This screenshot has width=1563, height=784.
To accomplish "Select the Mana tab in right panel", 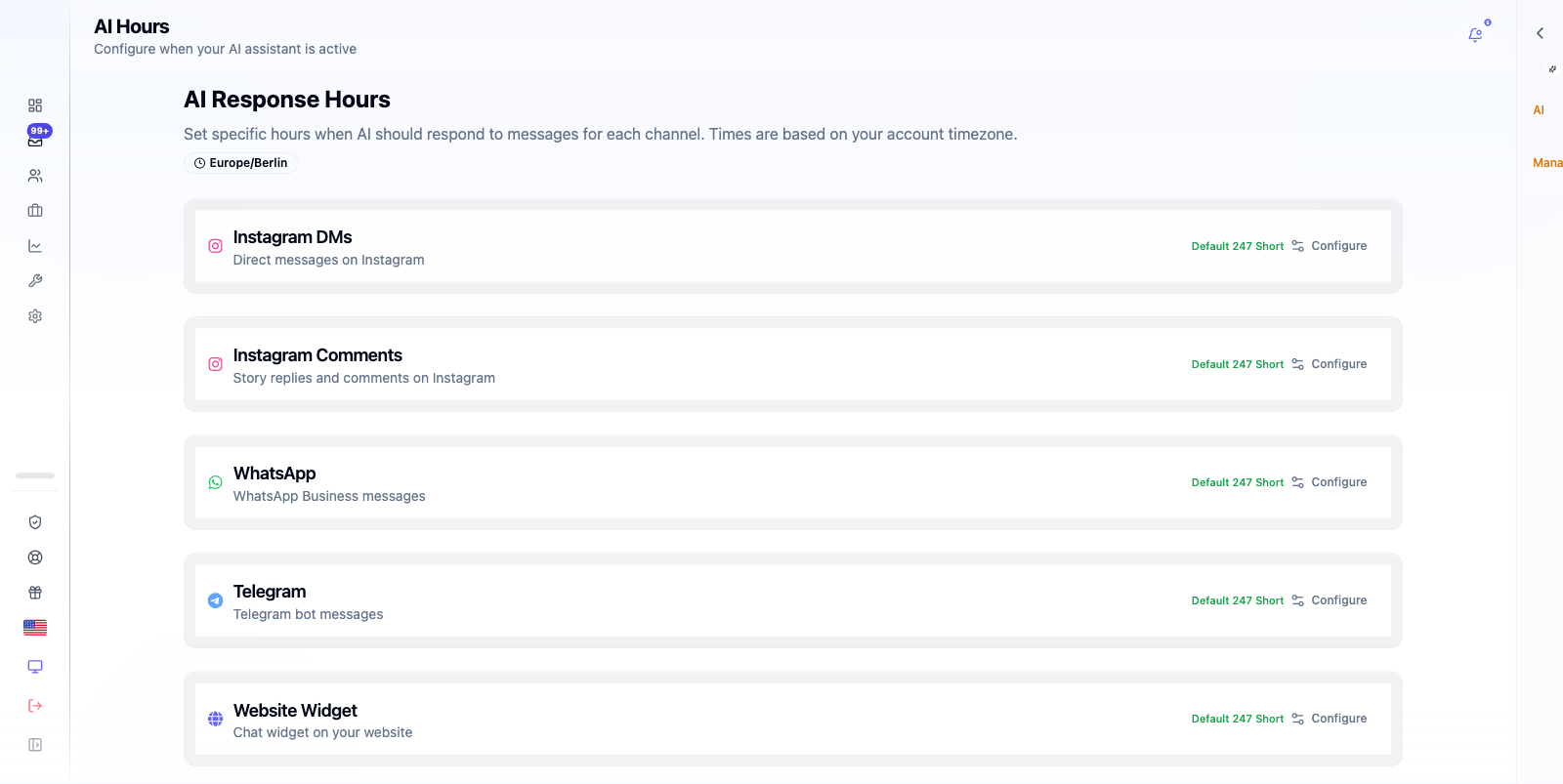I will [x=1547, y=163].
